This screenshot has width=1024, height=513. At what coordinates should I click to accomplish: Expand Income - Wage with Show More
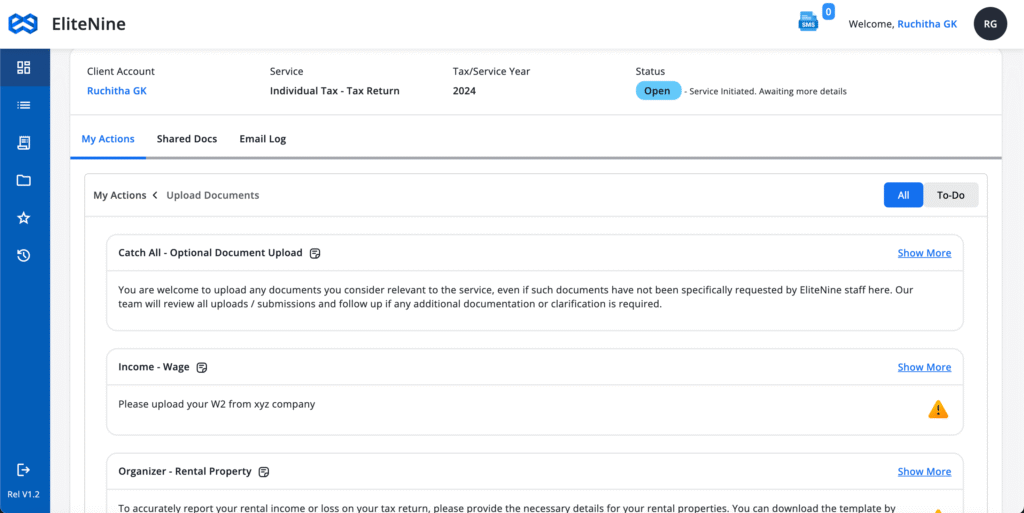(924, 367)
